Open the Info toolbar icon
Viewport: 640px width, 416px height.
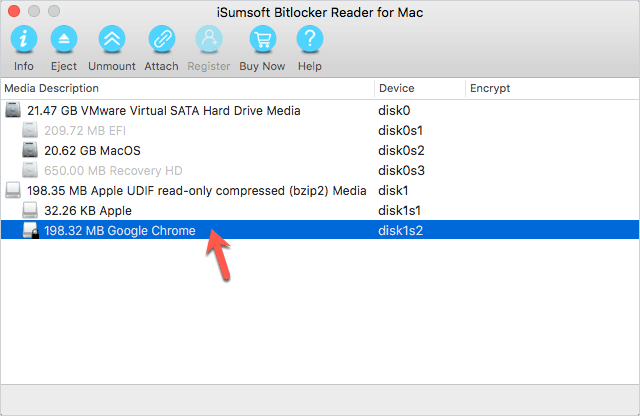click(24, 39)
